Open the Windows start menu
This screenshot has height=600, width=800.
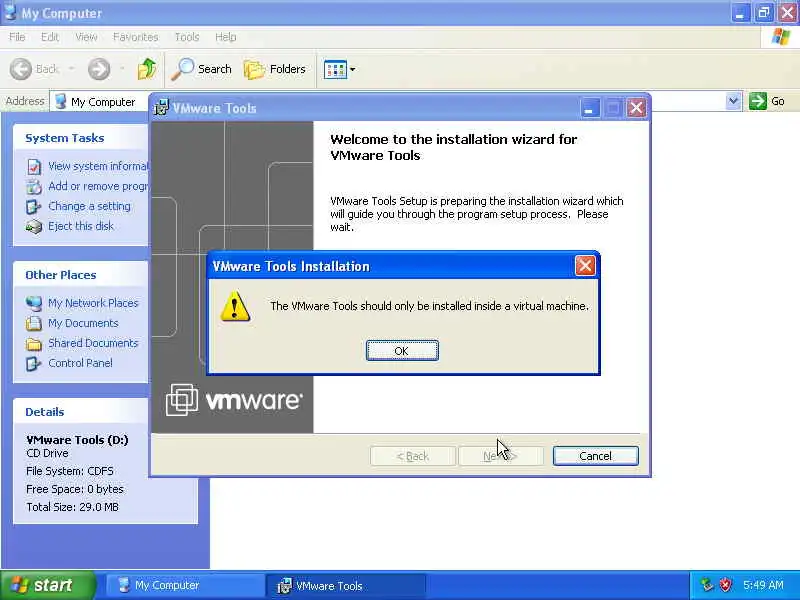[x=47, y=585]
